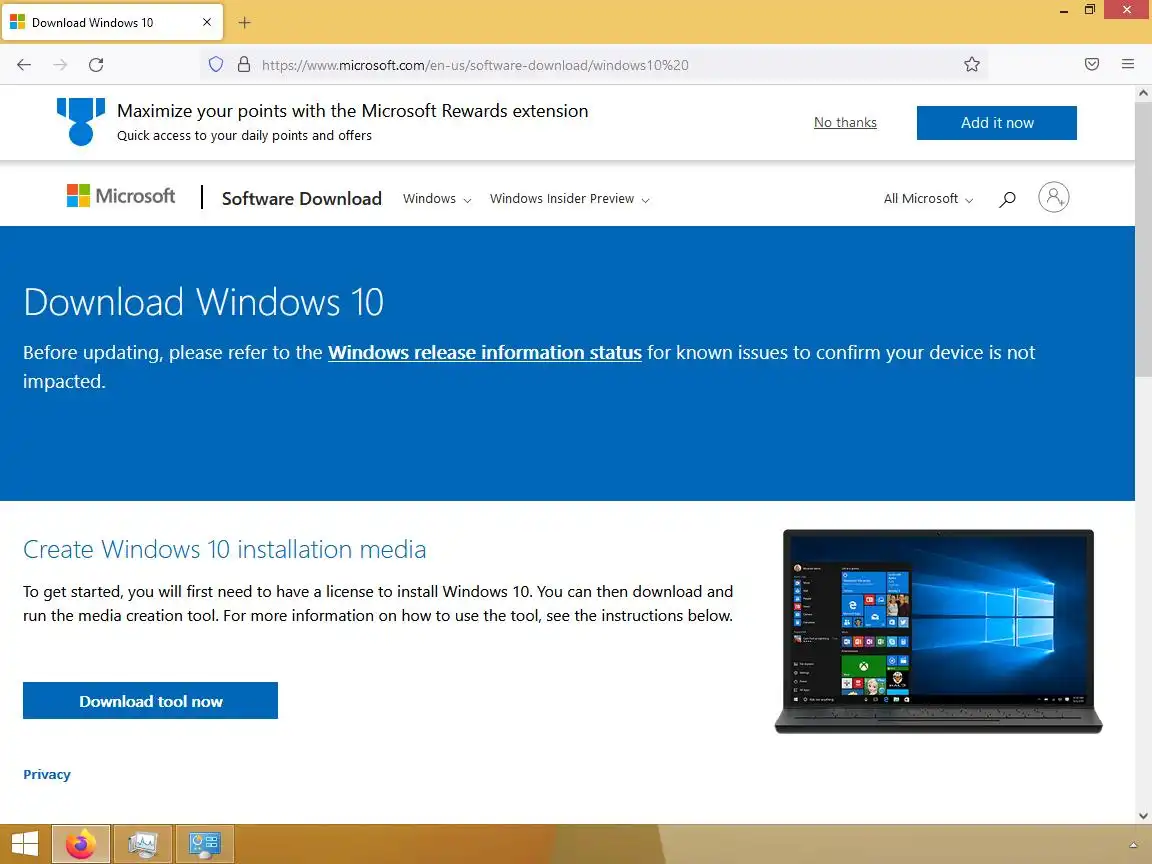Select the Download Windows 10 tab
This screenshot has height=864, width=1152.
[x=112, y=22]
